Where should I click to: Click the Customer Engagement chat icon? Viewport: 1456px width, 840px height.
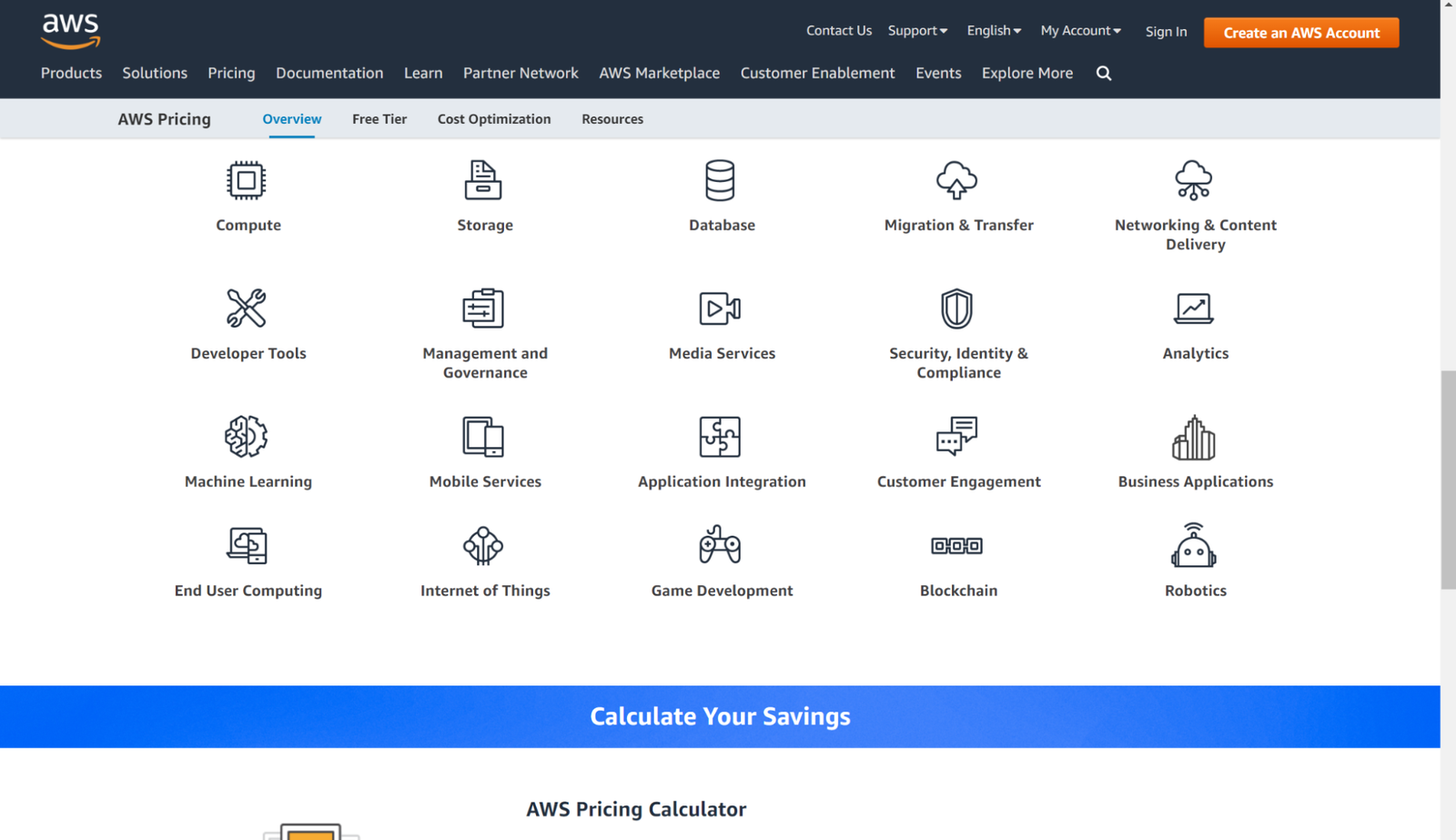point(957,437)
